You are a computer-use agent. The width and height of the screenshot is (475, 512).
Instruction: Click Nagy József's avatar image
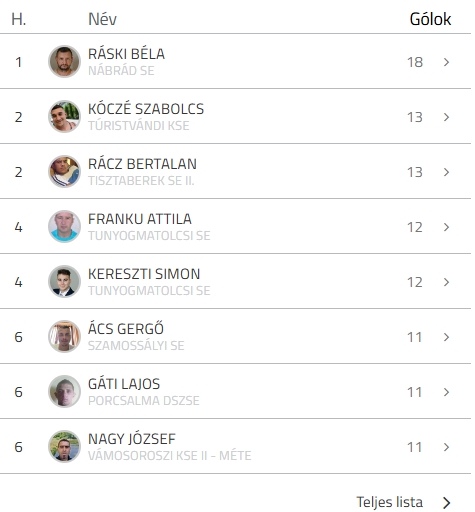64,447
